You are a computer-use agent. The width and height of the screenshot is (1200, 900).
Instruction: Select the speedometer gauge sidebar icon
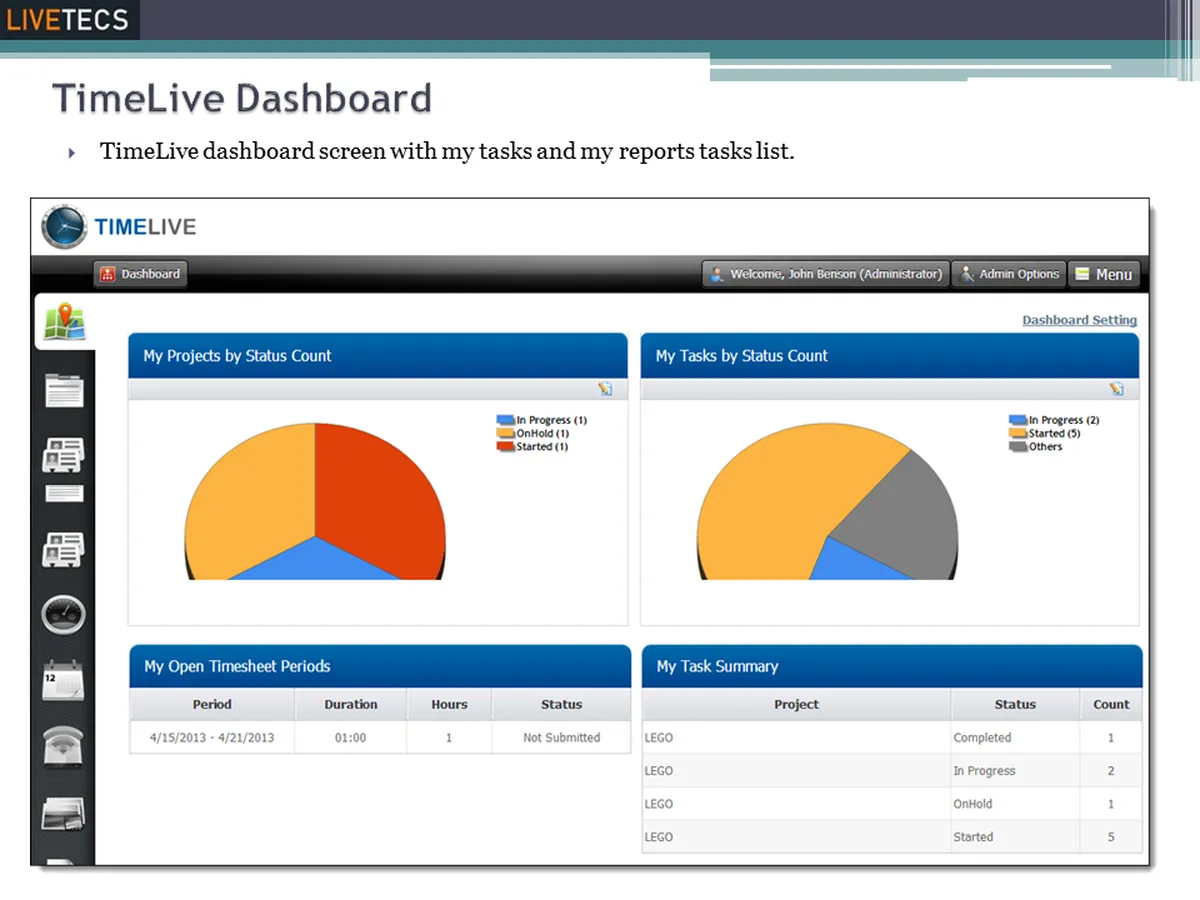coord(64,614)
